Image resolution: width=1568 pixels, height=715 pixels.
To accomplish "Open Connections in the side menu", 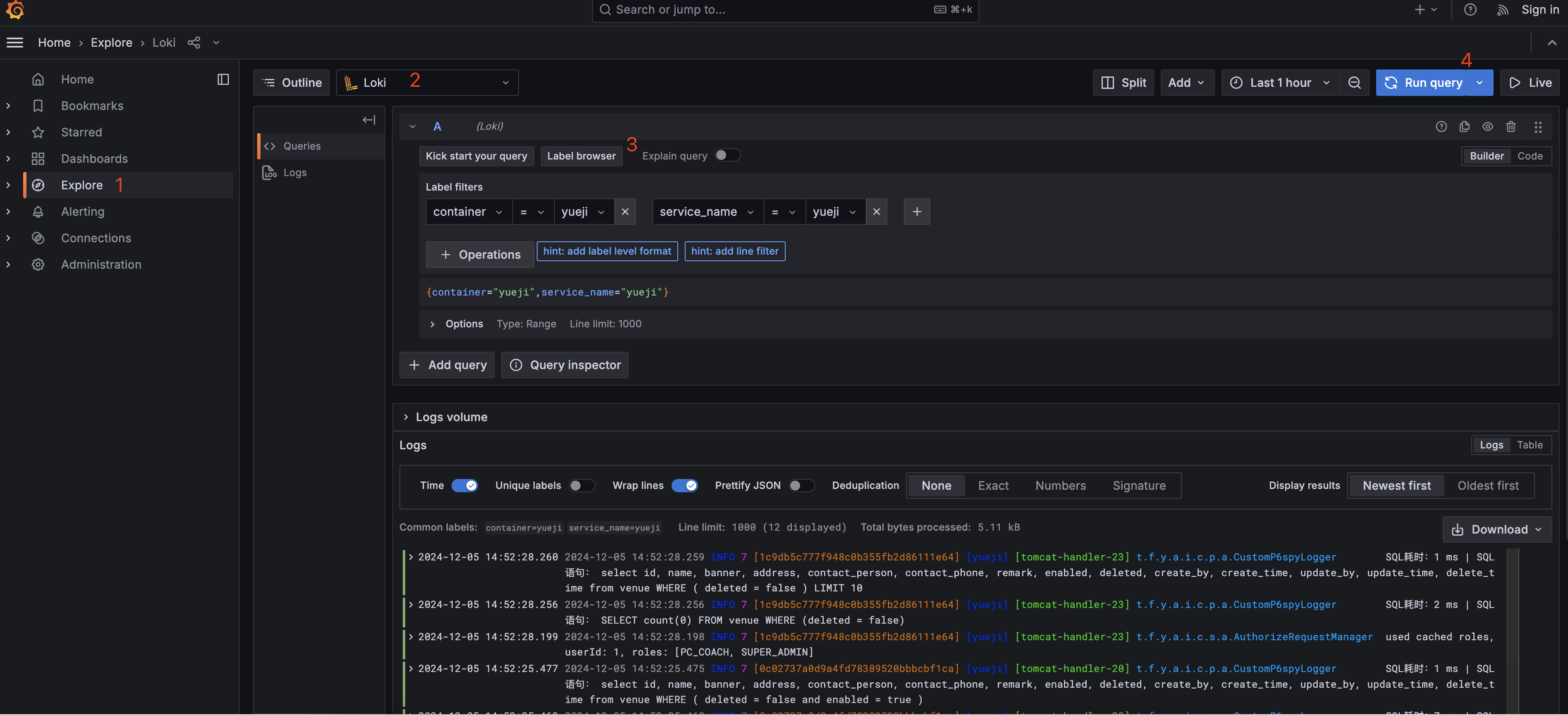I will pos(96,238).
